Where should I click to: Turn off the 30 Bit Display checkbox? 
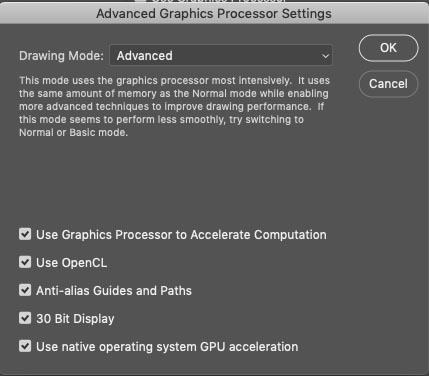click(25, 318)
